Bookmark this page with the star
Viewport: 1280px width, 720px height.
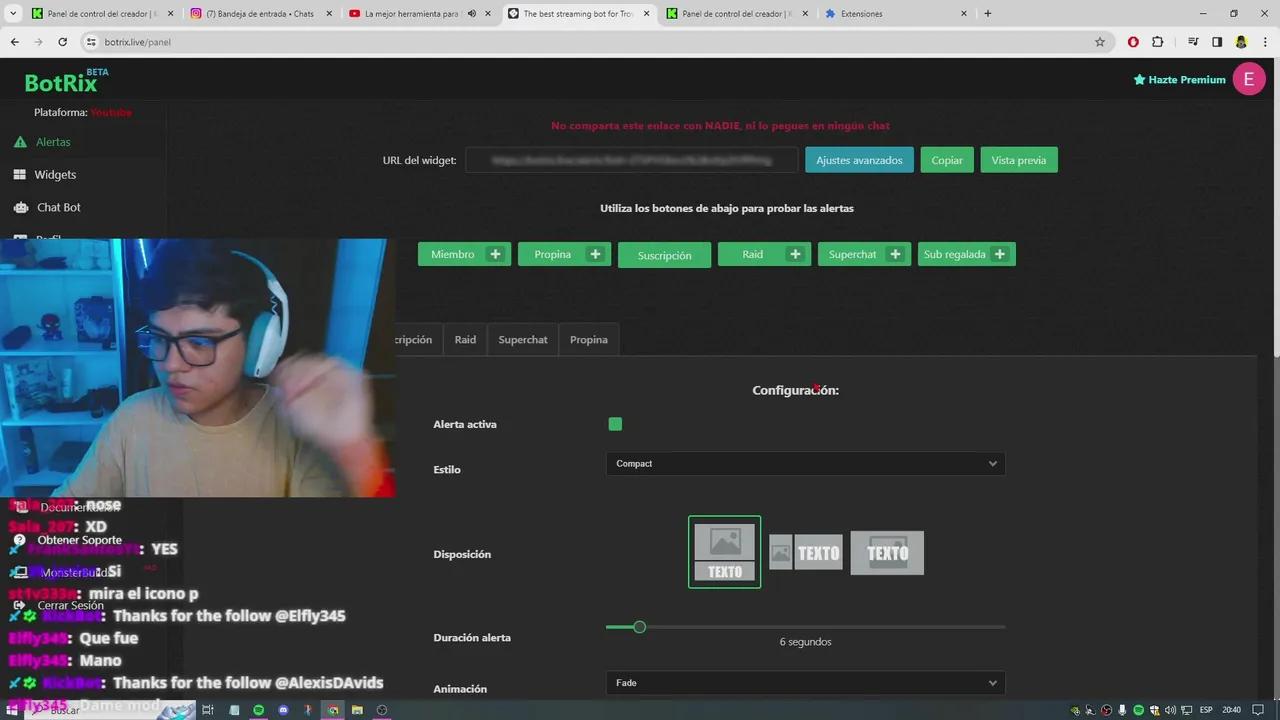click(x=1100, y=42)
